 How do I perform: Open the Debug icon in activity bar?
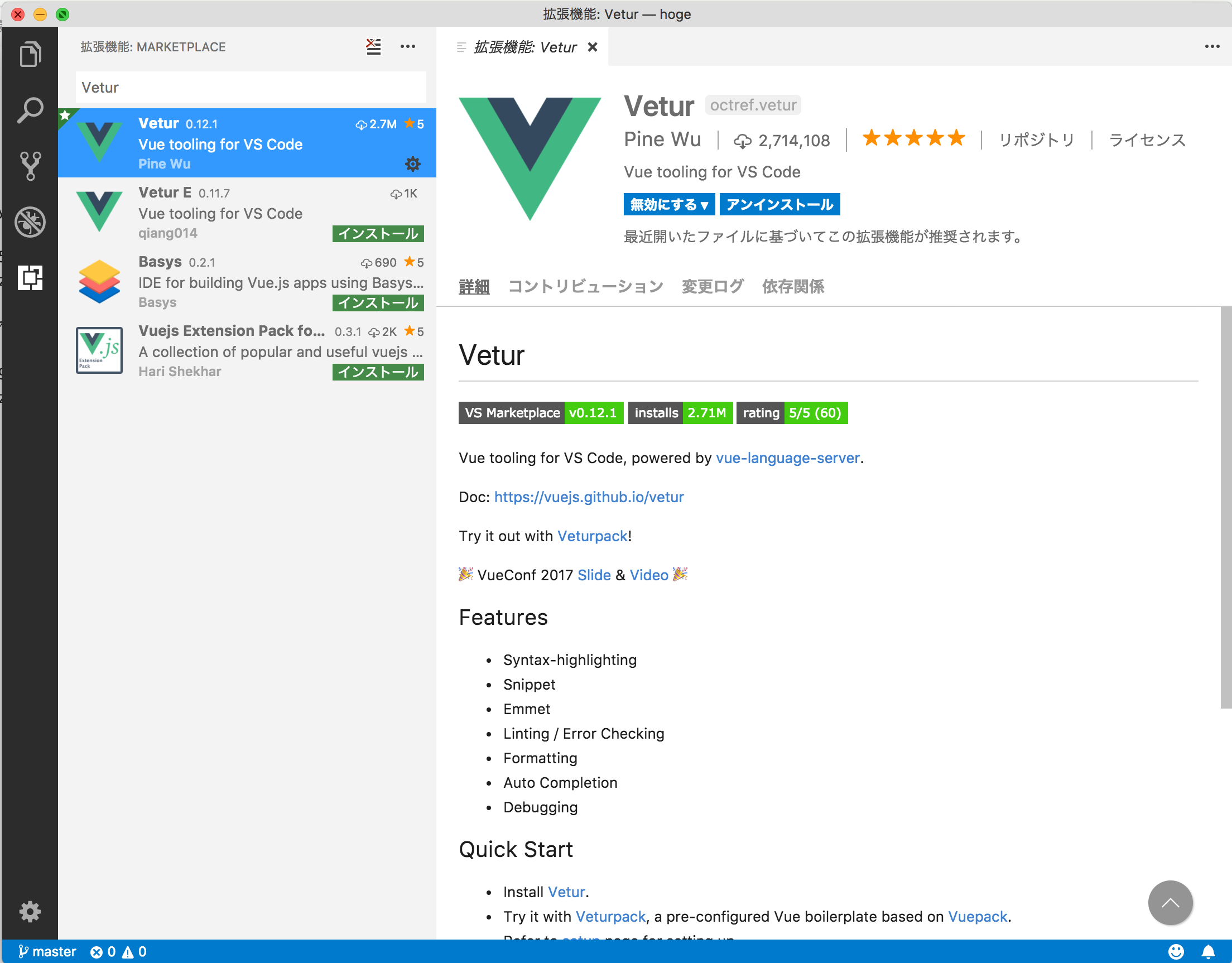click(31, 222)
